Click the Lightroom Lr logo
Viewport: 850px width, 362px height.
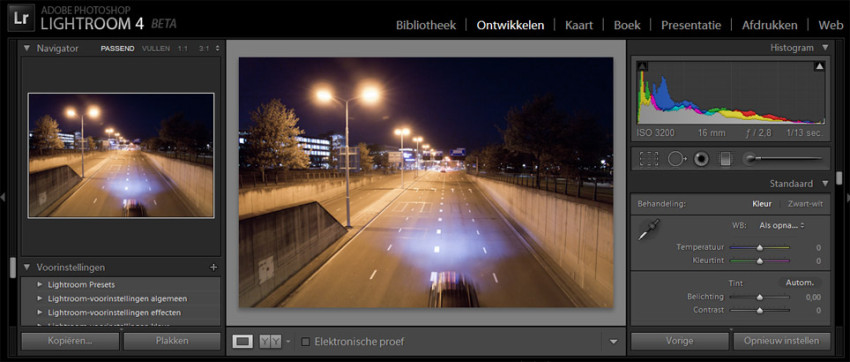click(21, 17)
